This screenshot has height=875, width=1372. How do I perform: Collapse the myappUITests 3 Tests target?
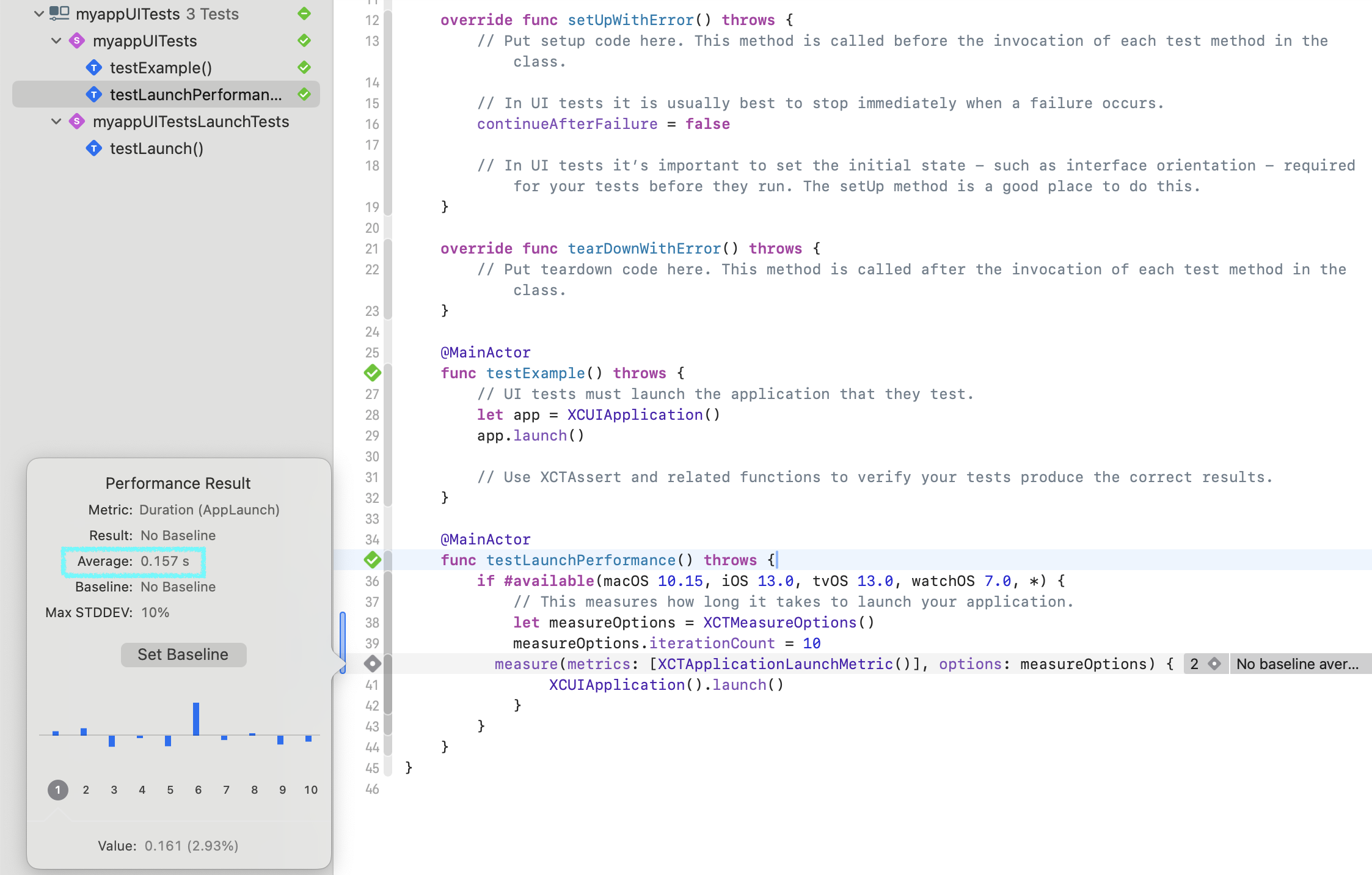tap(38, 14)
